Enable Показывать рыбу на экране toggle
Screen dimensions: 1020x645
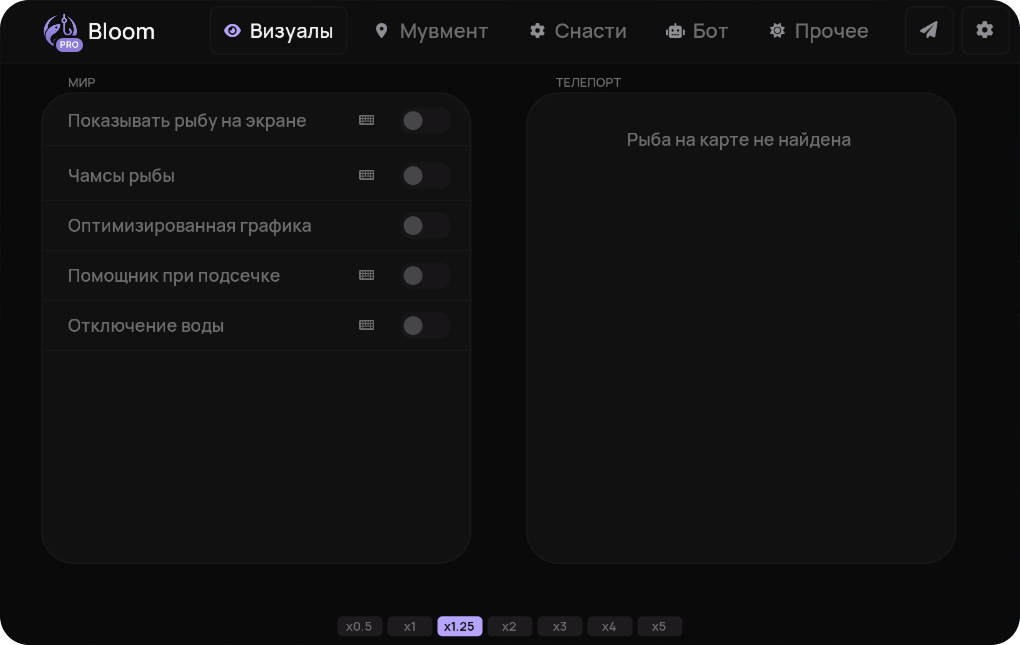coord(425,120)
